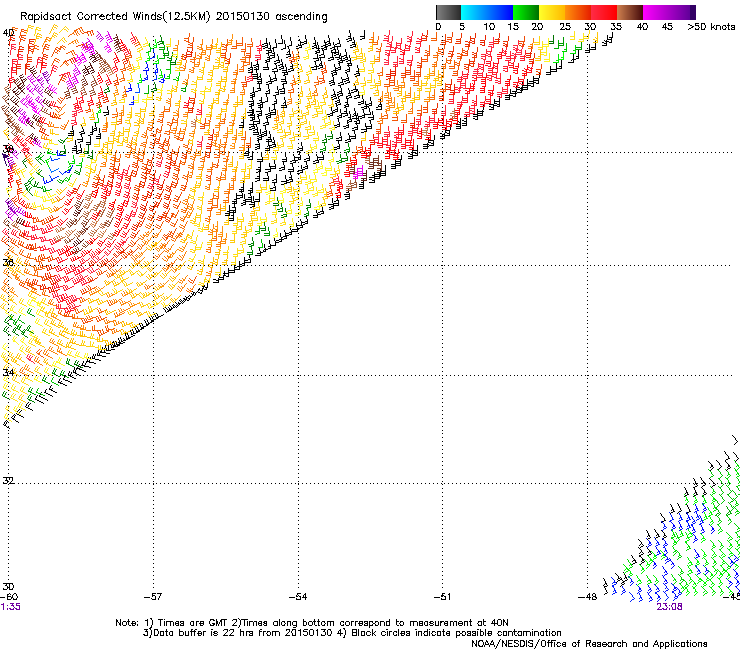Screen dimensions: 740x650
Task: Click the legend label '10'
Action: (489, 27)
